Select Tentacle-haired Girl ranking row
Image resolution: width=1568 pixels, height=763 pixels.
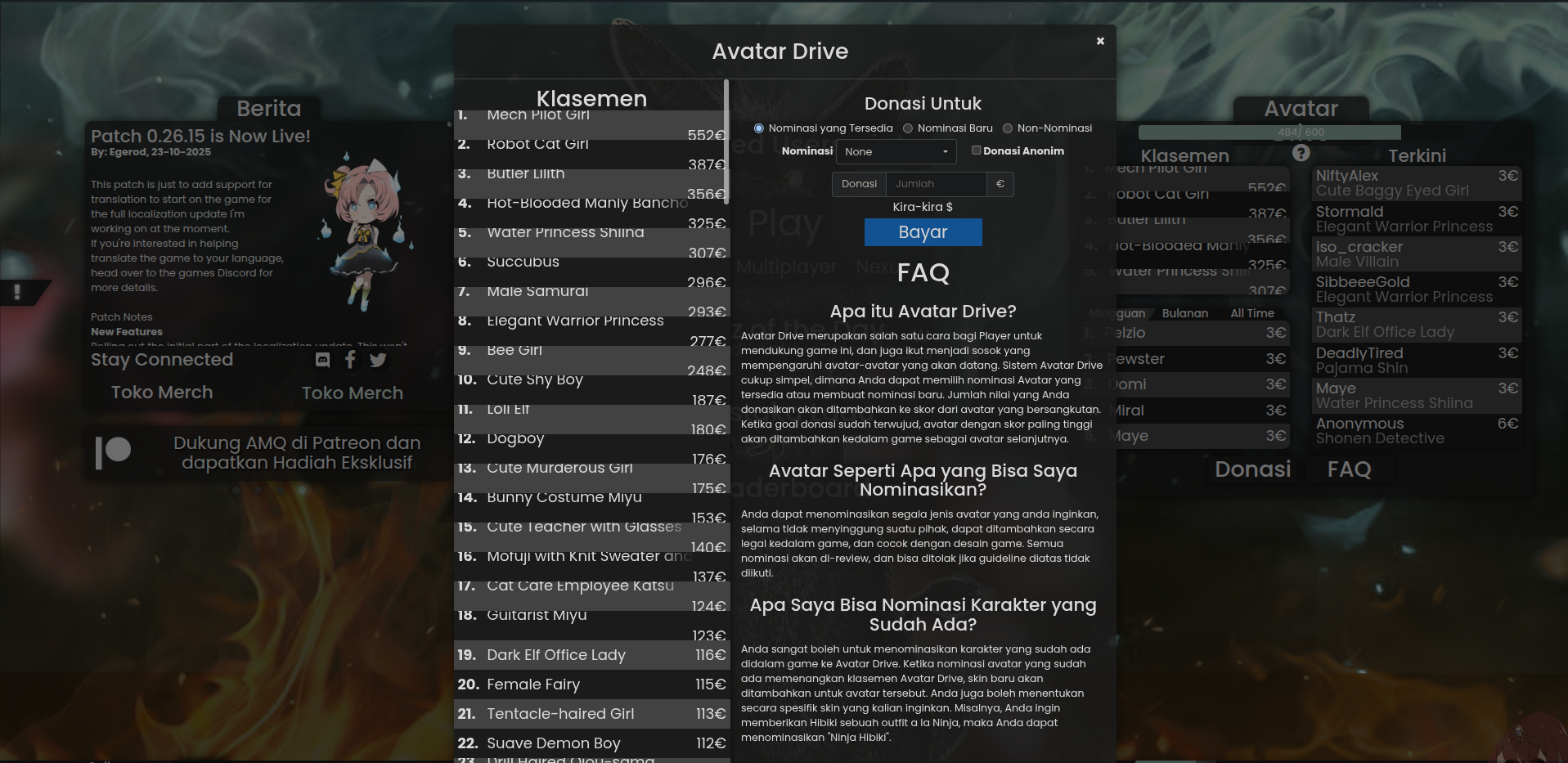pos(591,714)
